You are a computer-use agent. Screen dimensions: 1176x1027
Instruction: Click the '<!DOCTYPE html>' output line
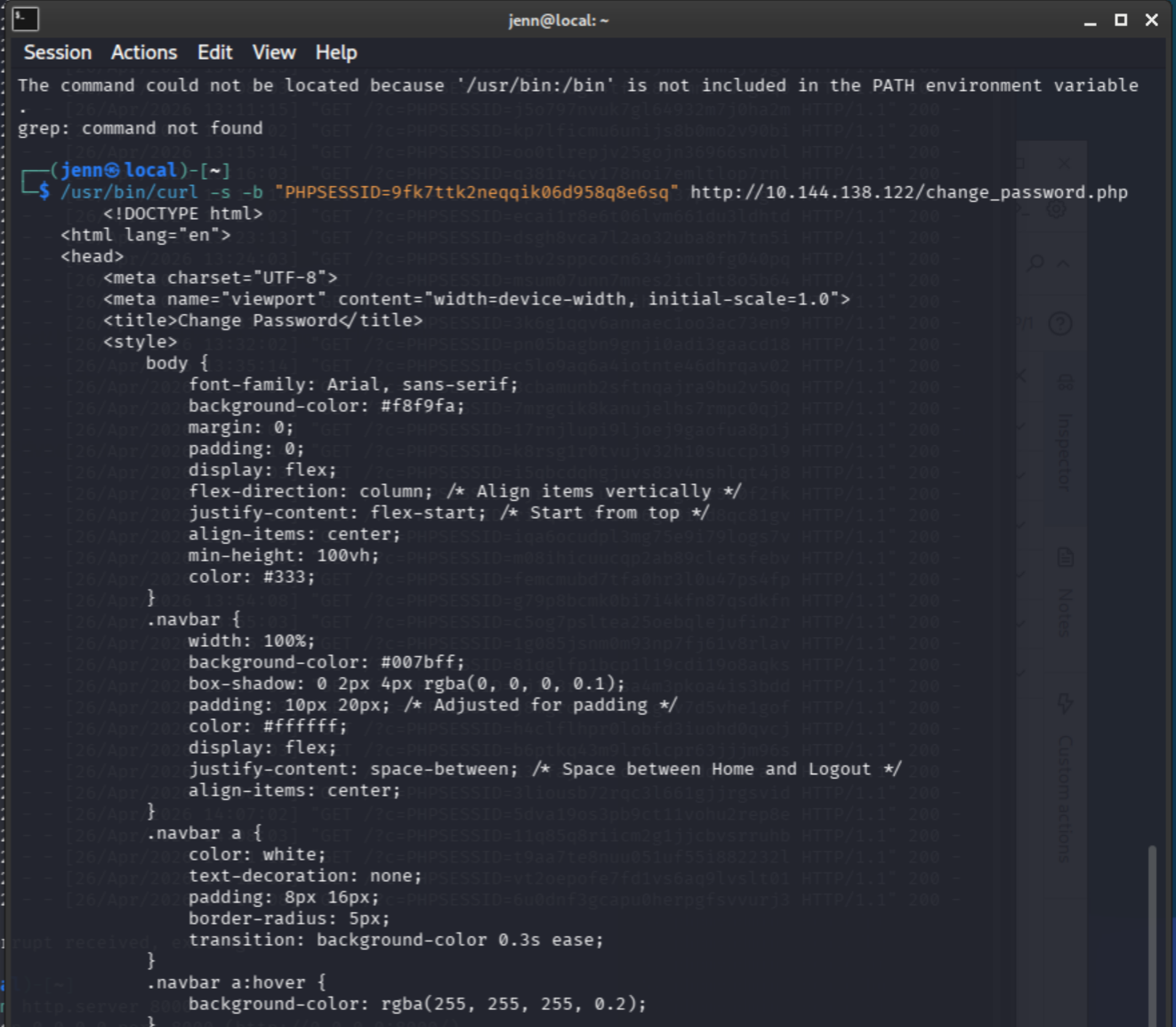(x=182, y=214)
